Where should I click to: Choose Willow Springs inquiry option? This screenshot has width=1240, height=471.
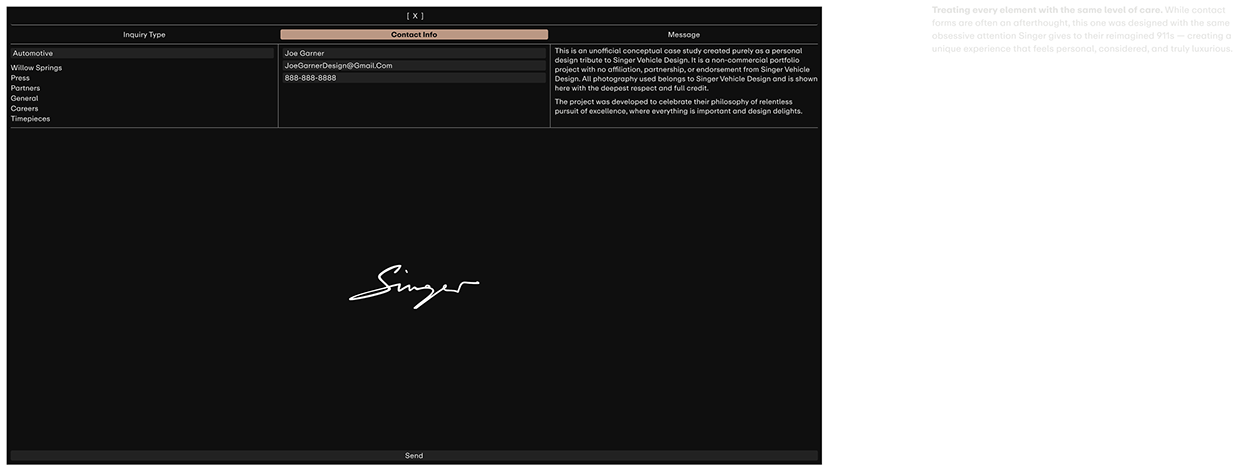coord(36,68)
